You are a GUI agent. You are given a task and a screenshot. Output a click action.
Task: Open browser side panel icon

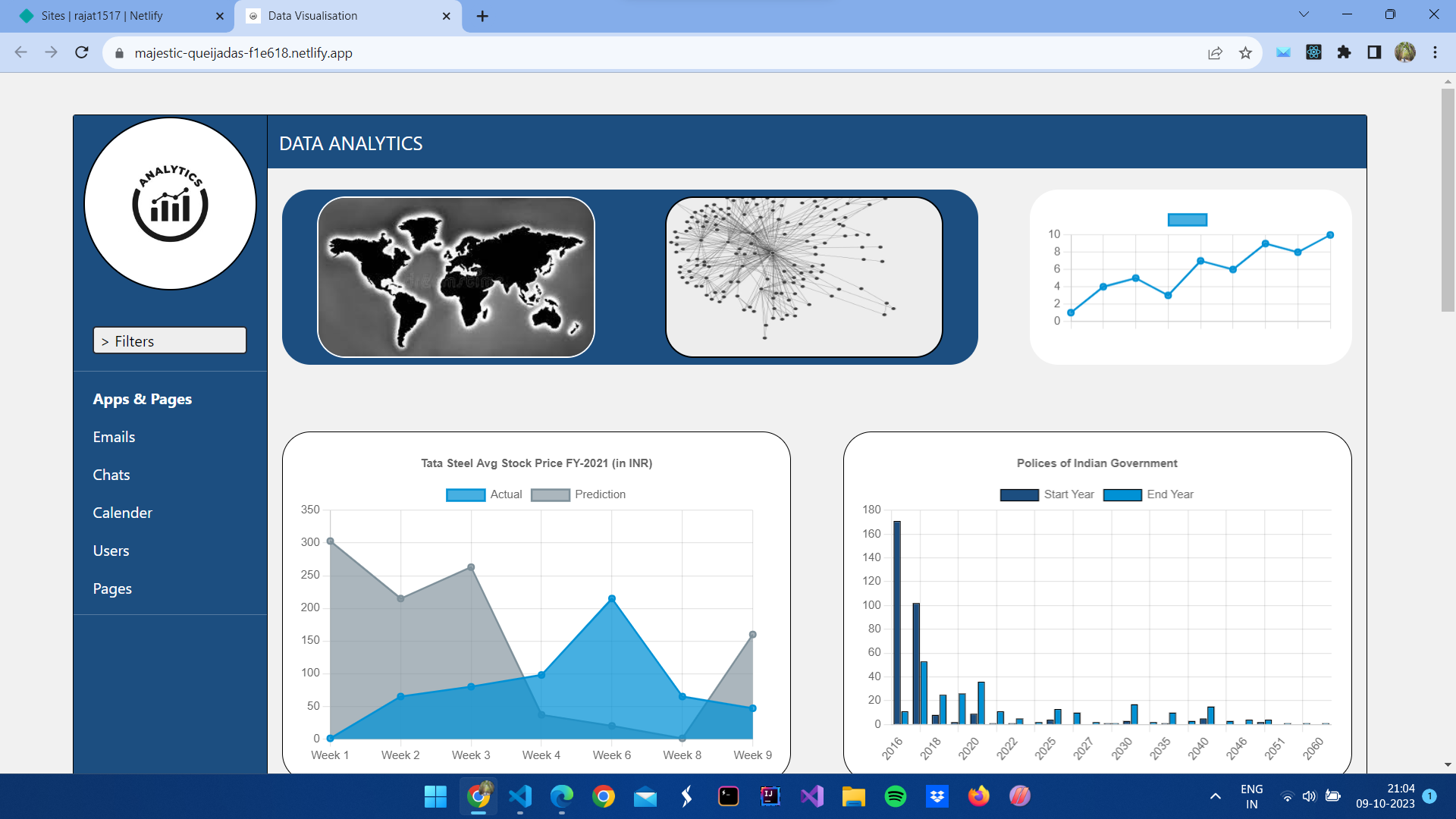pyautogui.click(x=1374, y=52)
